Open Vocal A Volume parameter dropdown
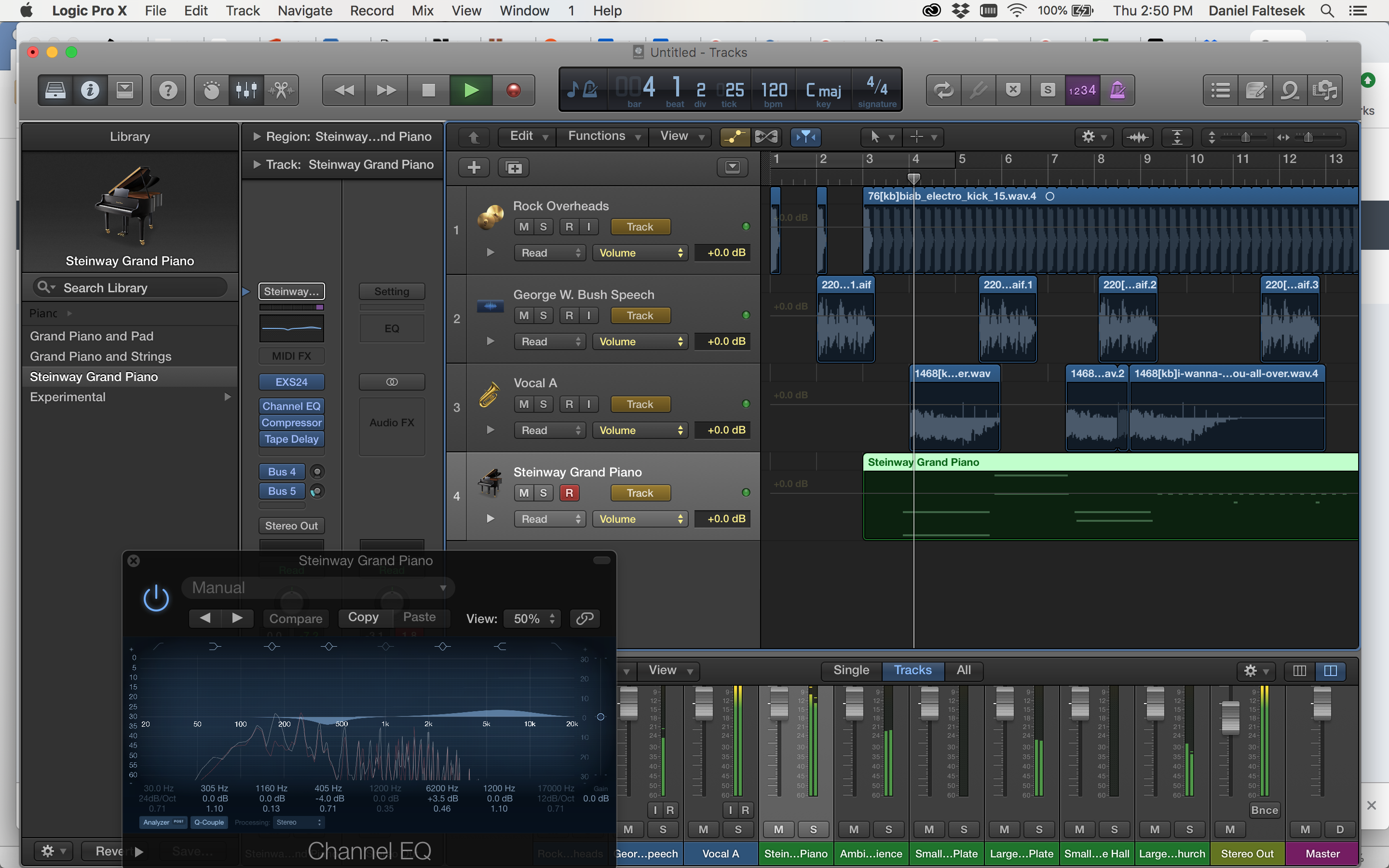Image resolution: width=1389 pixels, height=868 pixels. (x=640, y=430)
